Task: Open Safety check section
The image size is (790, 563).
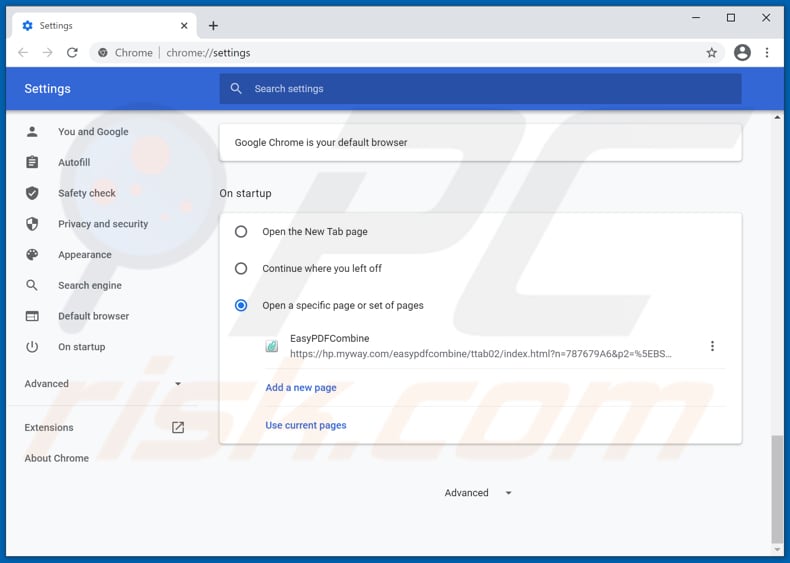Action: point(87,193)
